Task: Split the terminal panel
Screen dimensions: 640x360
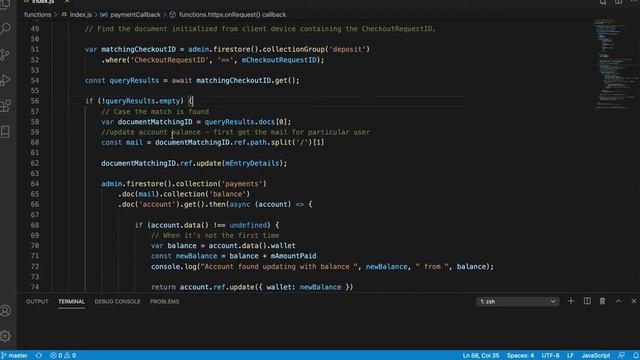Action: pos(587,301)
